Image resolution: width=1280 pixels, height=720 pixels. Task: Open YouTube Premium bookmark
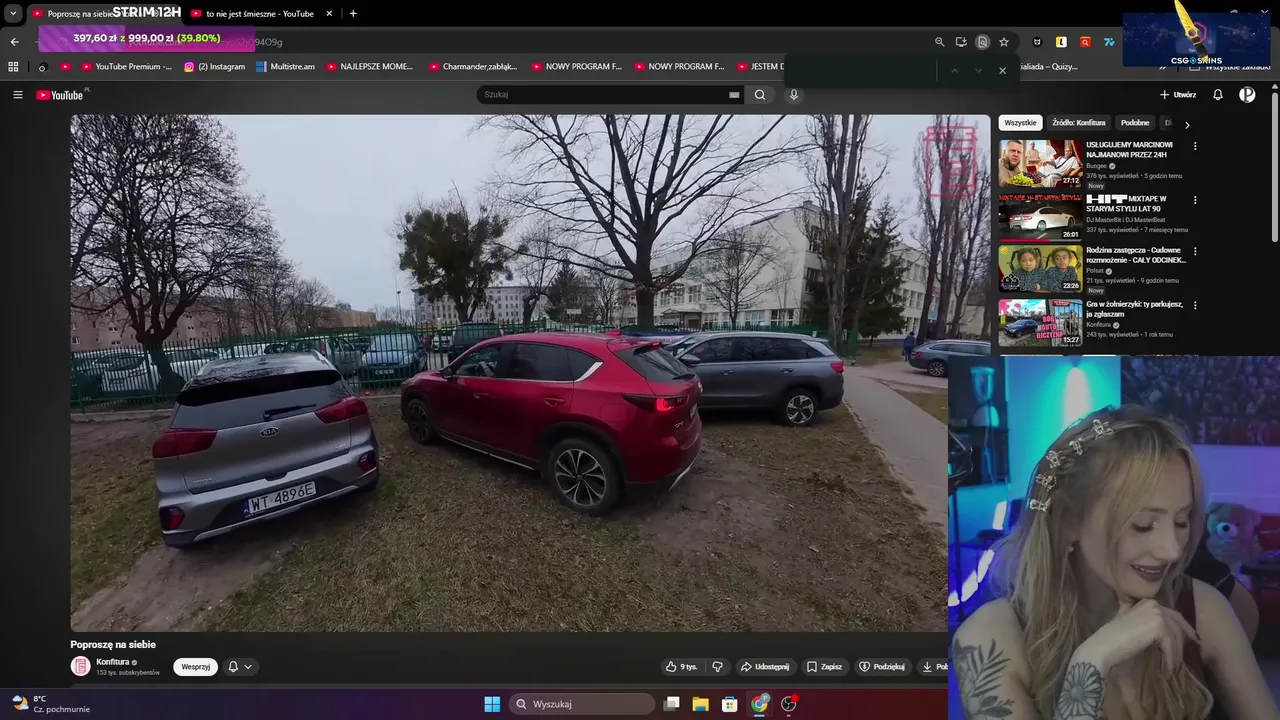click(126, 67)
